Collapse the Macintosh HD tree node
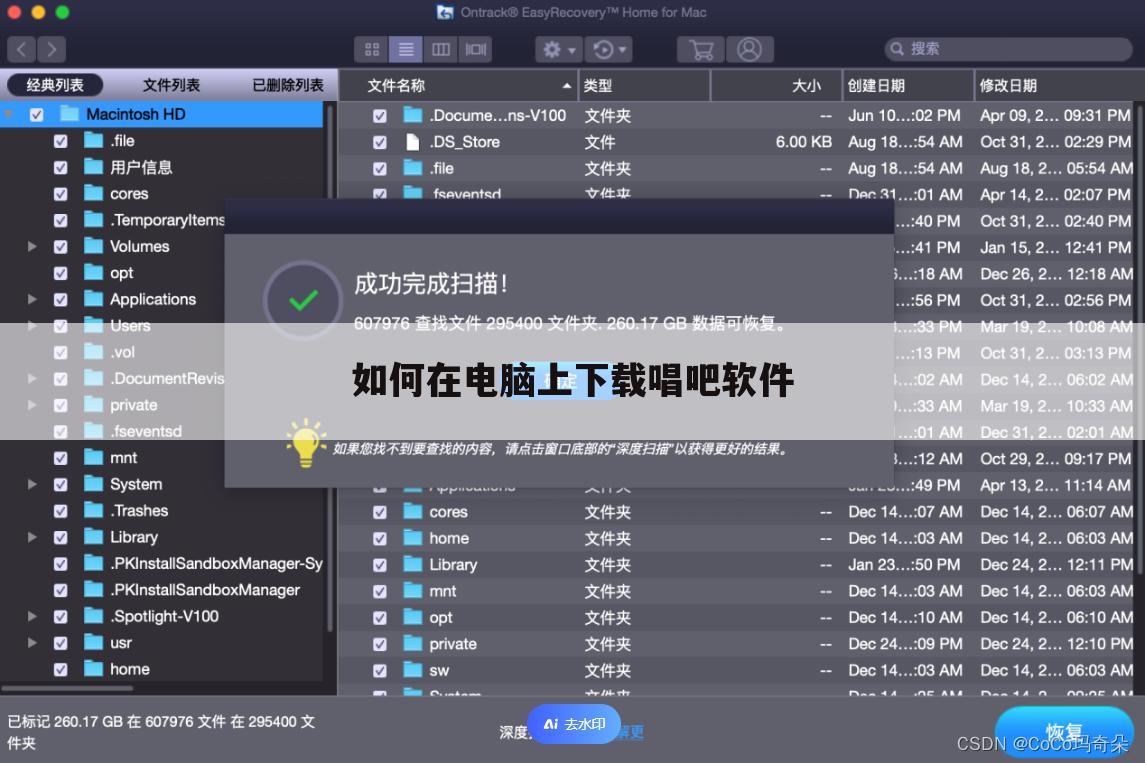This screenshot has height=763, width=1145. click(x=9, y=114)
